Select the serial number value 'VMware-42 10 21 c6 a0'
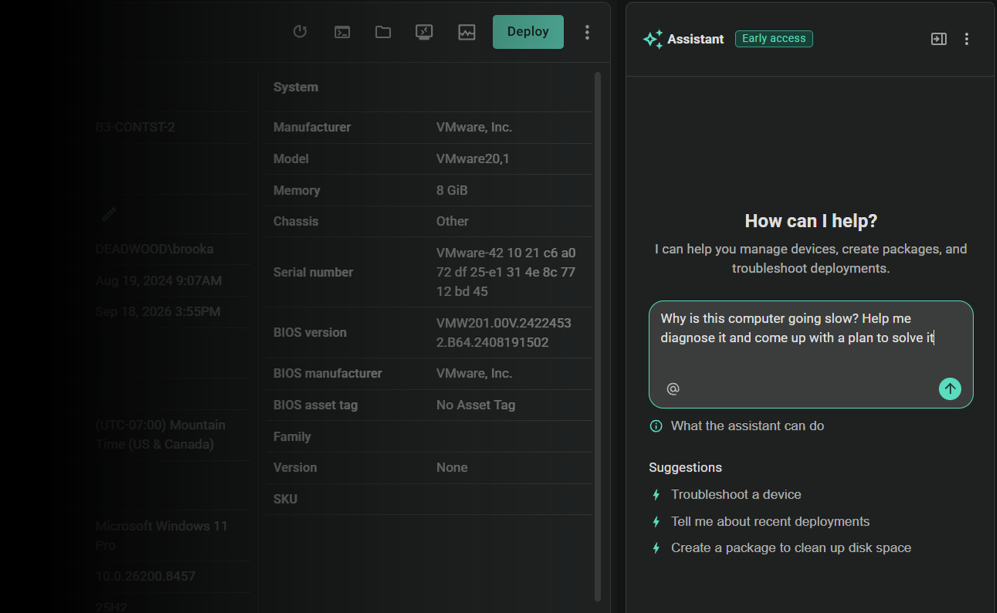The width and height of the screenshot is (997, 613). pyautogui.click(x=505, y=252)
